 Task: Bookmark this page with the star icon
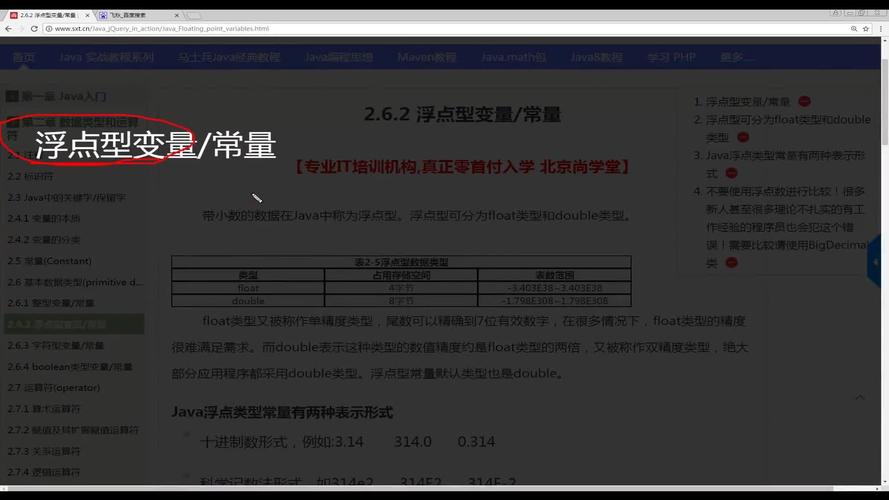point(866,28)
